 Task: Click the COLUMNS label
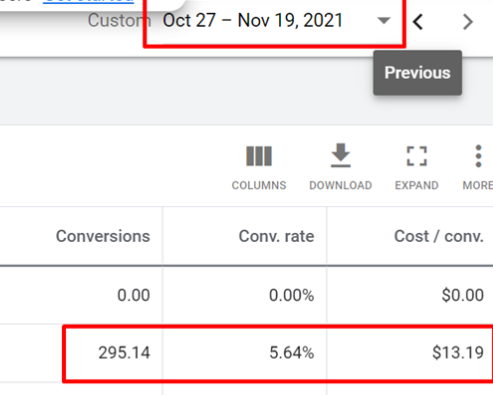pyautogui.click(x=259, y=185)
